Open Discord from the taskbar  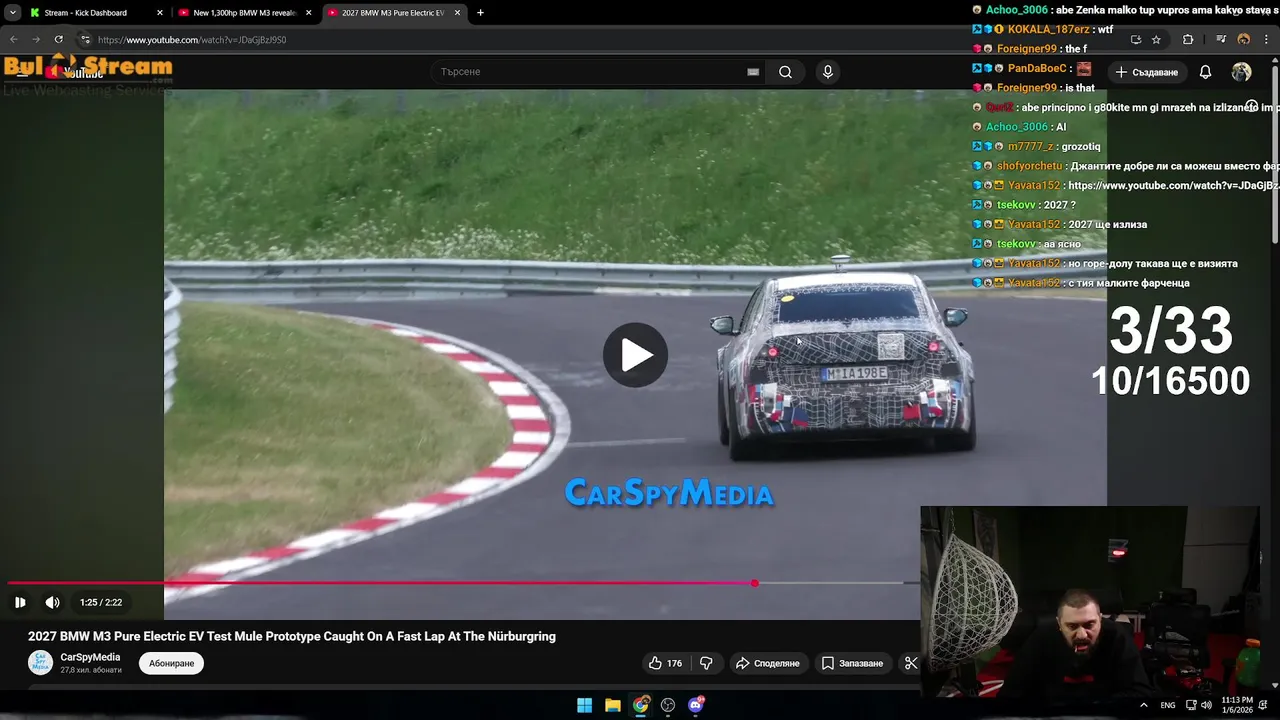[696, 705]
